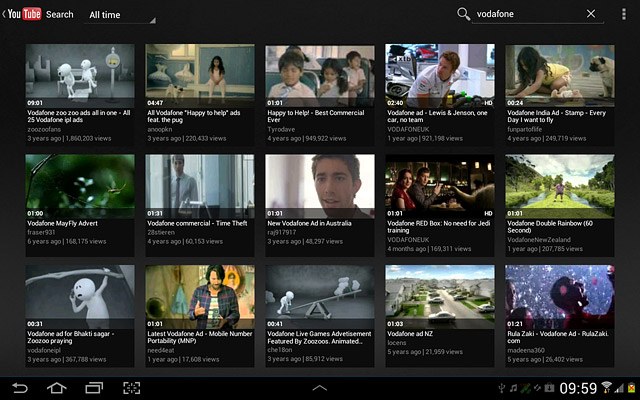Open Vodafone Double Rainbow thumbnail
This screenshot has width=640, height=400.
[x=560, y=186]
